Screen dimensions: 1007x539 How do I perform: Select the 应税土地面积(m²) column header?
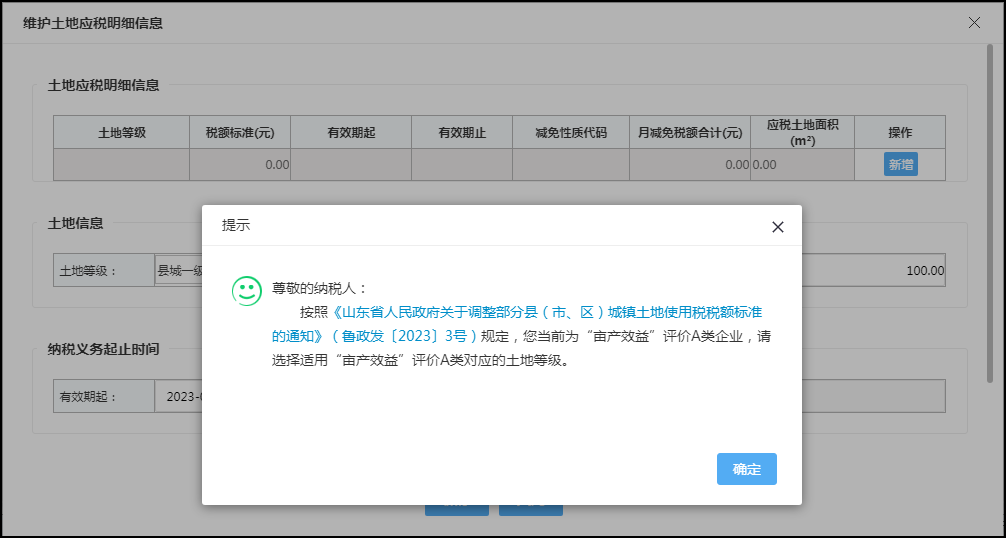pyautogui.click(x=803, y=132)
